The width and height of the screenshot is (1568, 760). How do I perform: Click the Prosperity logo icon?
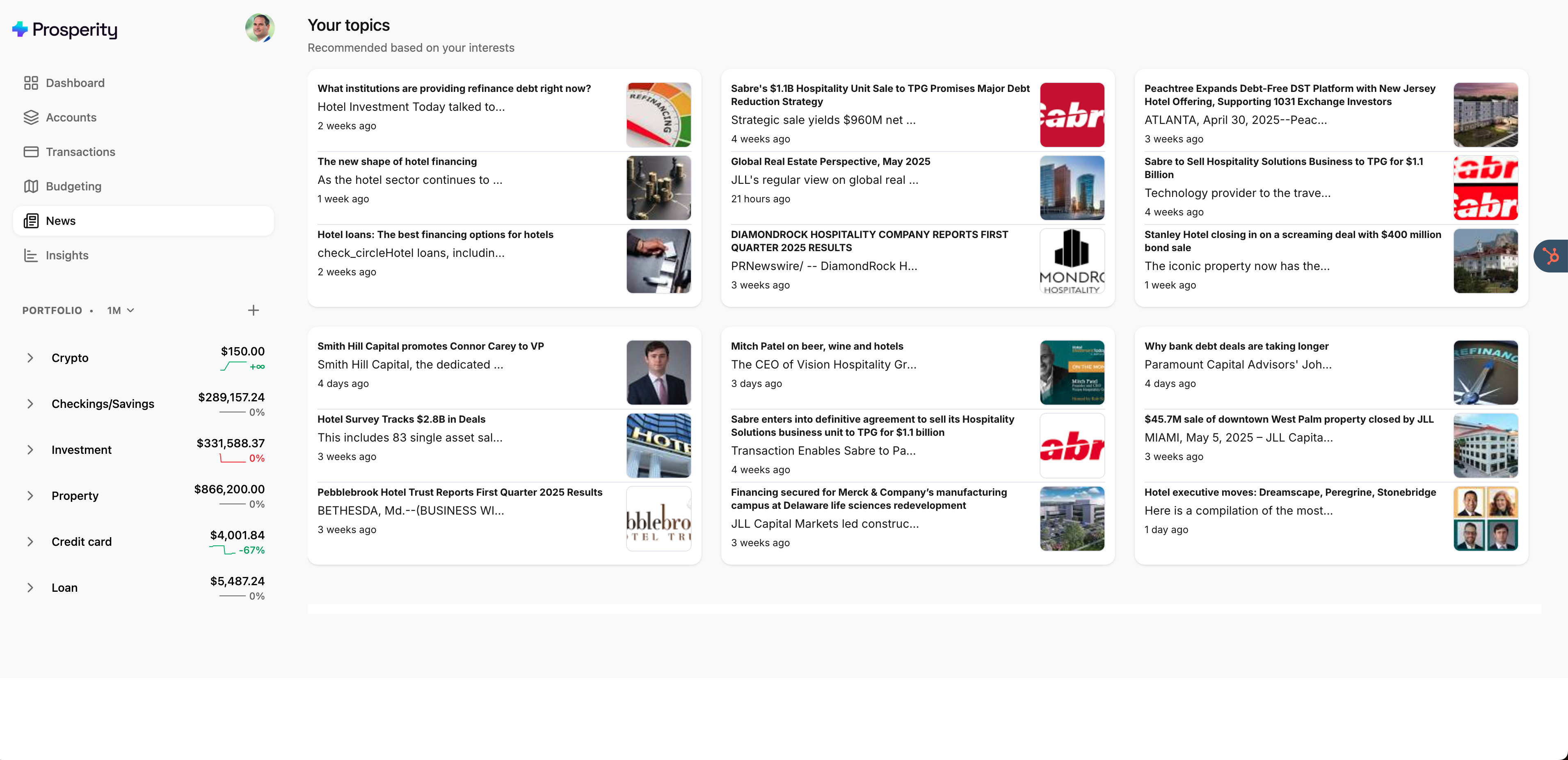(20, 29)
